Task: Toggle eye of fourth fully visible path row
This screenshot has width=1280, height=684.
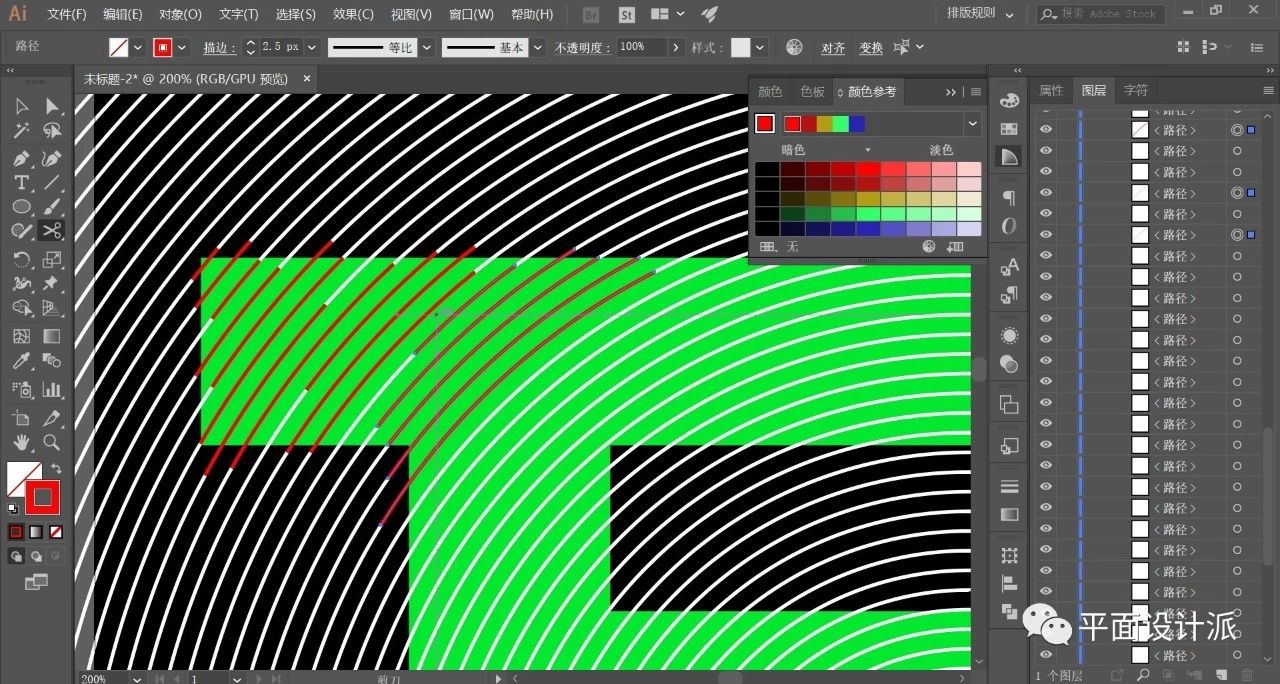Action: pos(1046,193)
